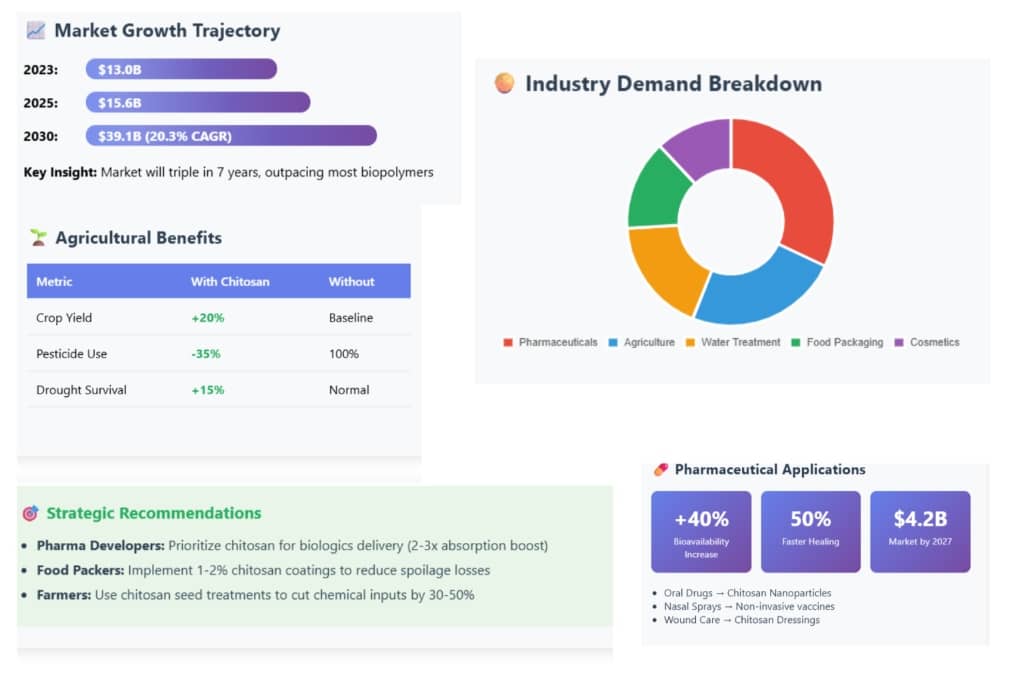
Task: Click the pill icon beside Pharmaceutical Applications
Action: point(660,469)
